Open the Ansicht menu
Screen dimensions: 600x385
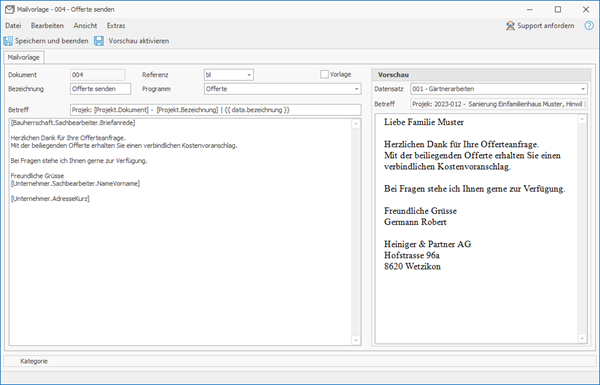point(85,26)
